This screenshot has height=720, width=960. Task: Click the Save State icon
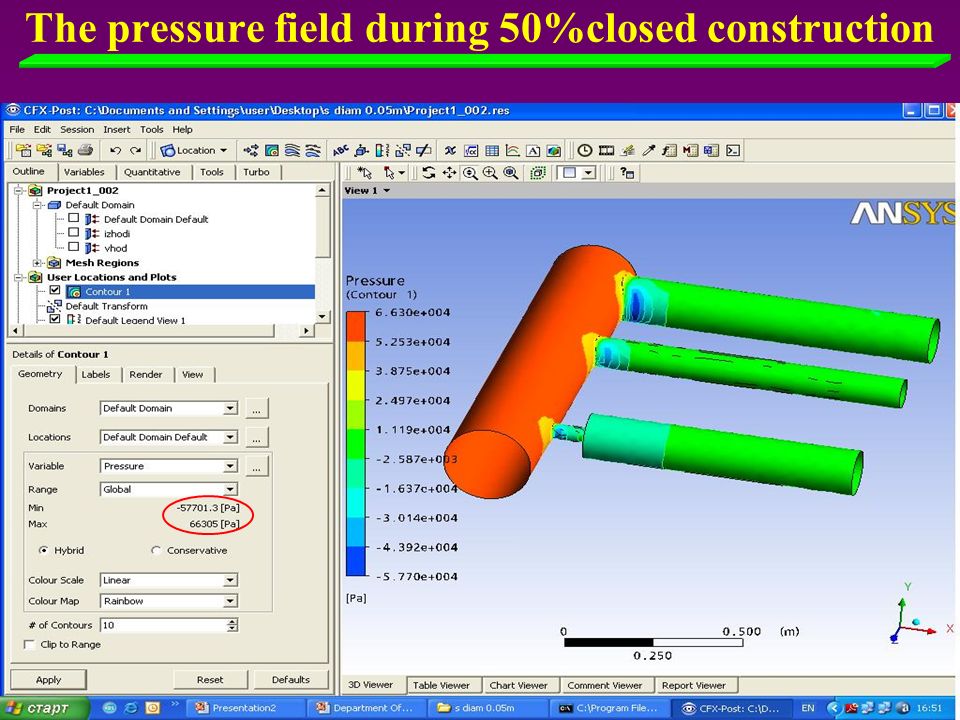coord(64,150)
